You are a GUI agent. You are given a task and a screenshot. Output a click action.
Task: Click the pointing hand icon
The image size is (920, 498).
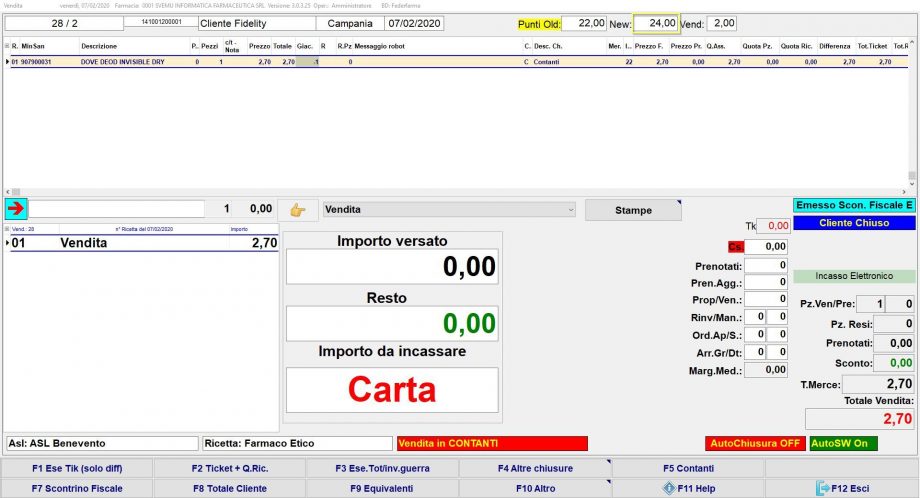(297, 210)
